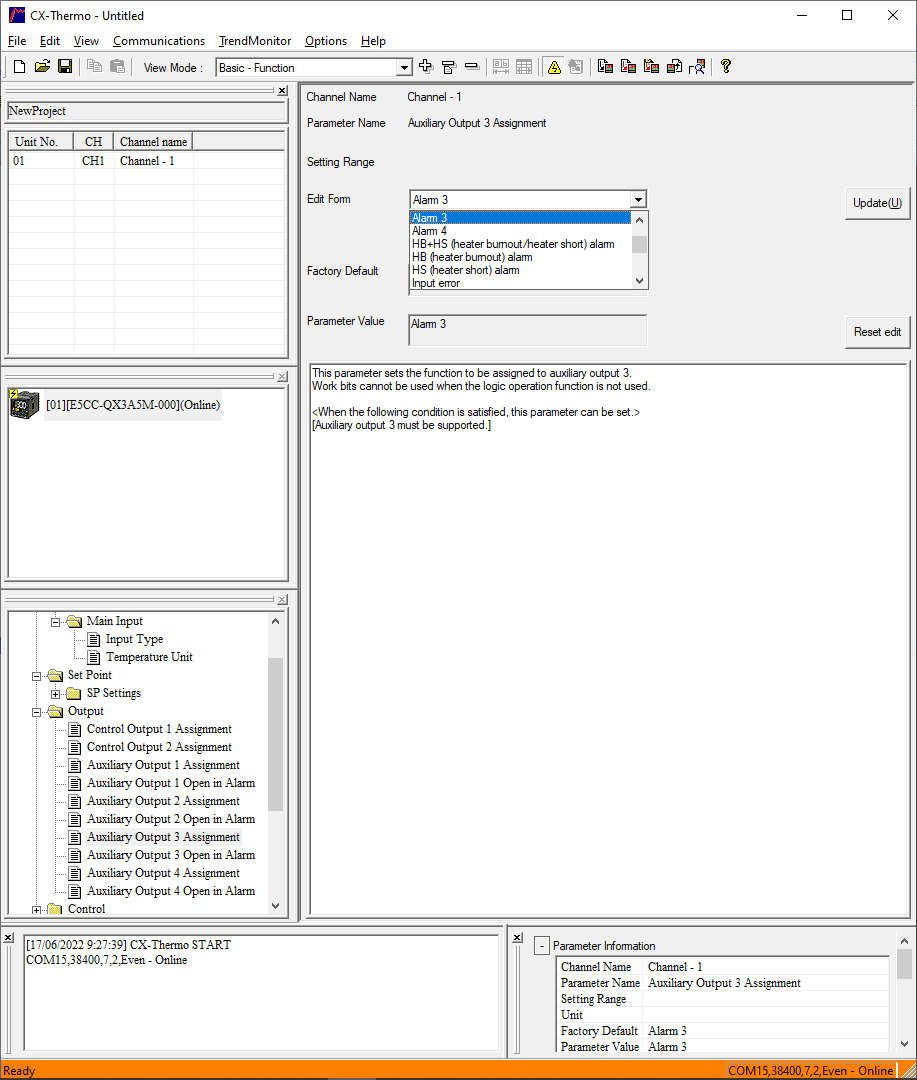Image resolution: width=917 pixels, height=1080 pixels.
Task: Collapse the Set Point folder
Action: (37, 676)
